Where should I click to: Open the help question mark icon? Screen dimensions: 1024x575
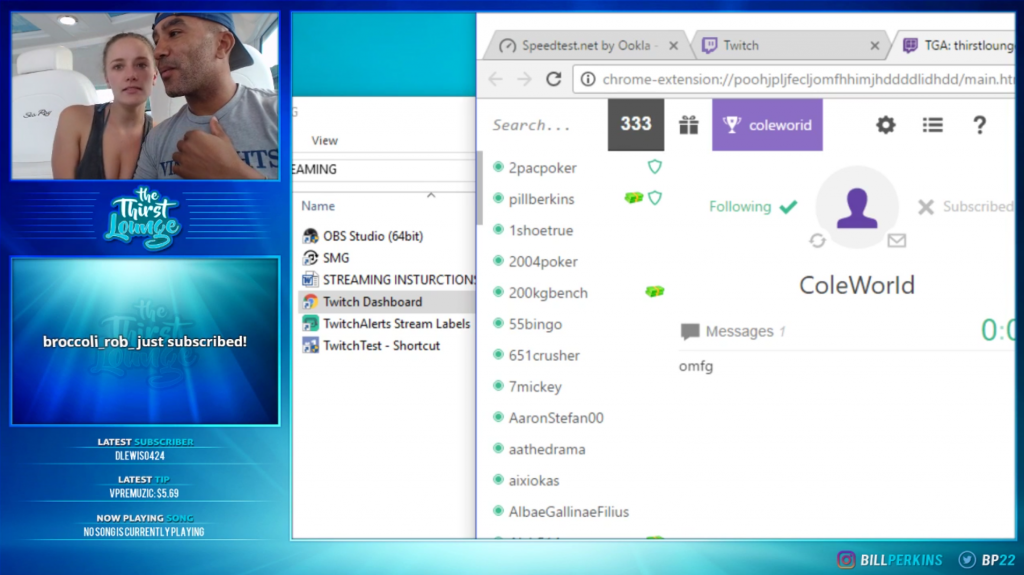tap(979, 125)
